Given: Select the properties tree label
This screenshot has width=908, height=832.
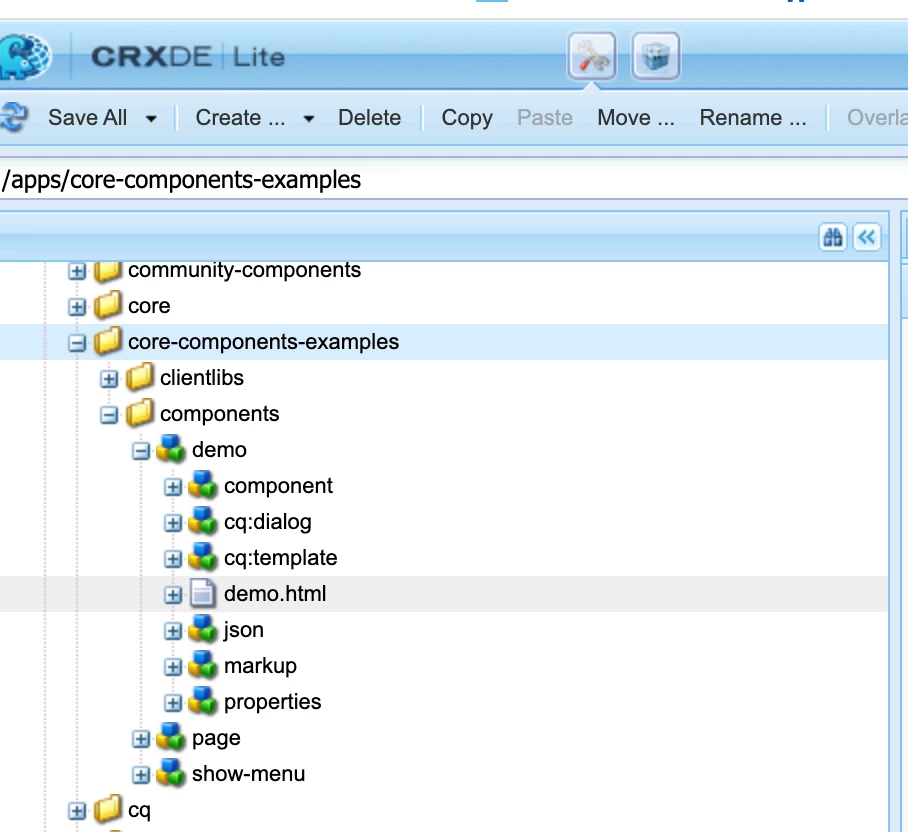Looking at the screenshot, I should click(272, 702).
